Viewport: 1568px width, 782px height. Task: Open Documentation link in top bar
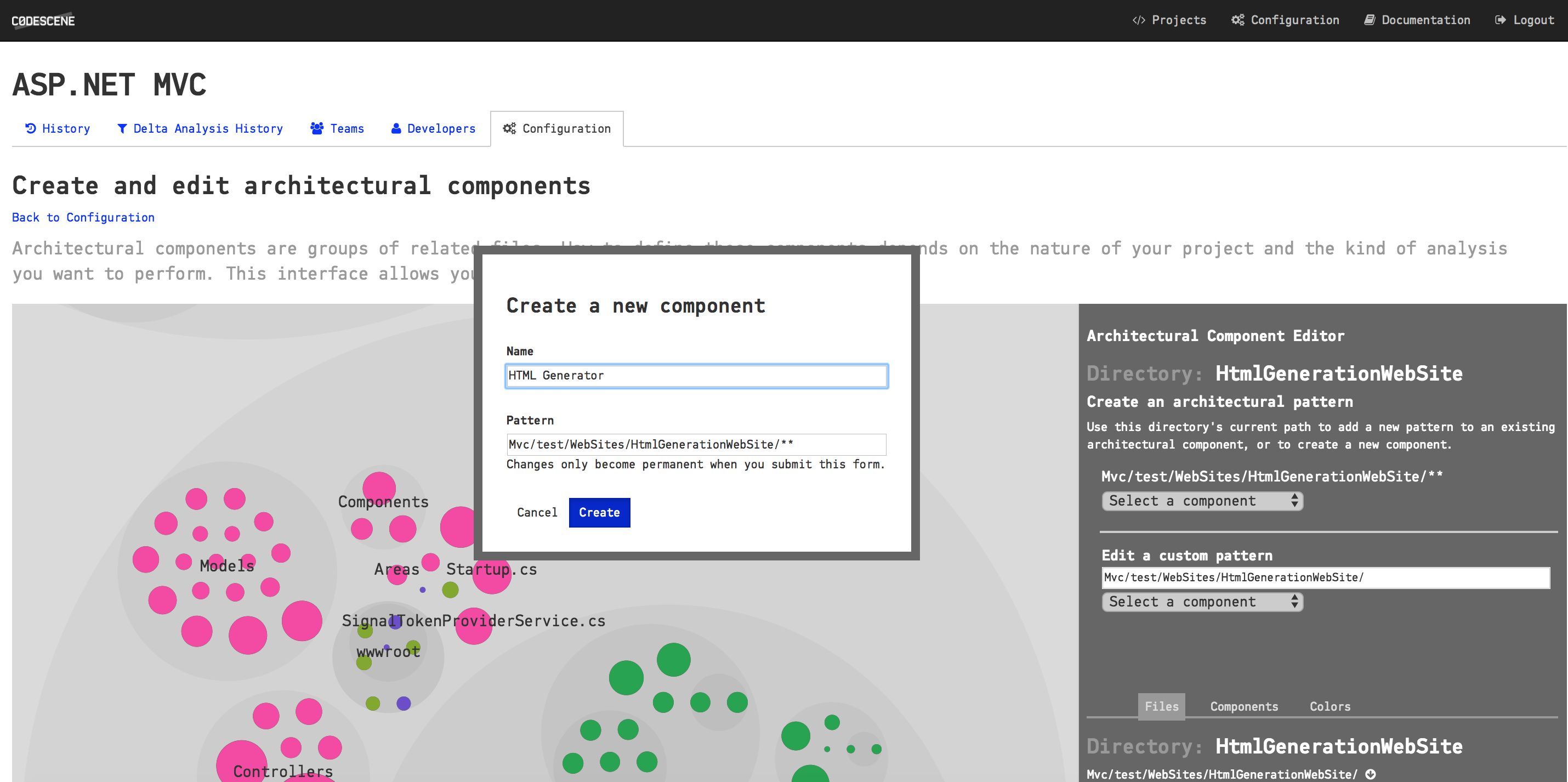click(x=1417, y=20)
